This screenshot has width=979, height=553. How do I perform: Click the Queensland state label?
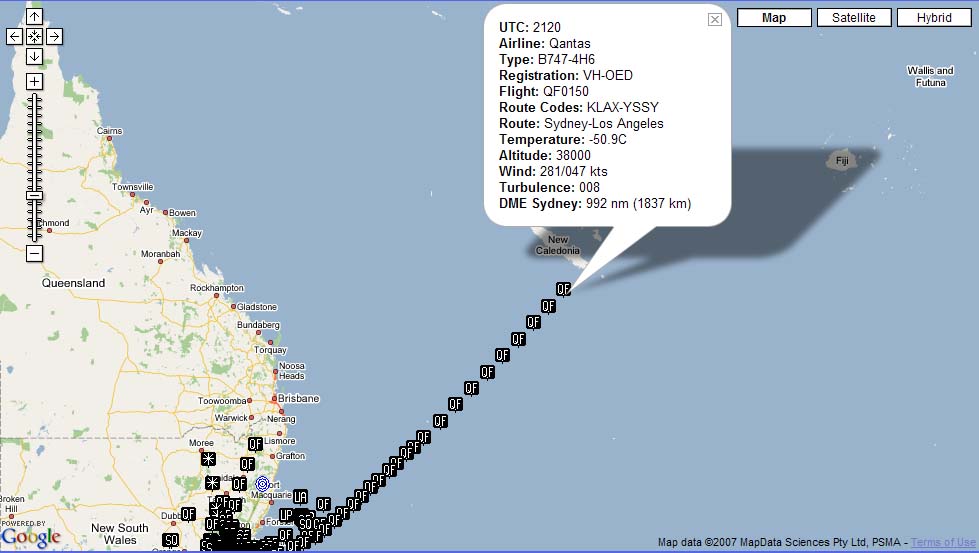tap(74, 283)
